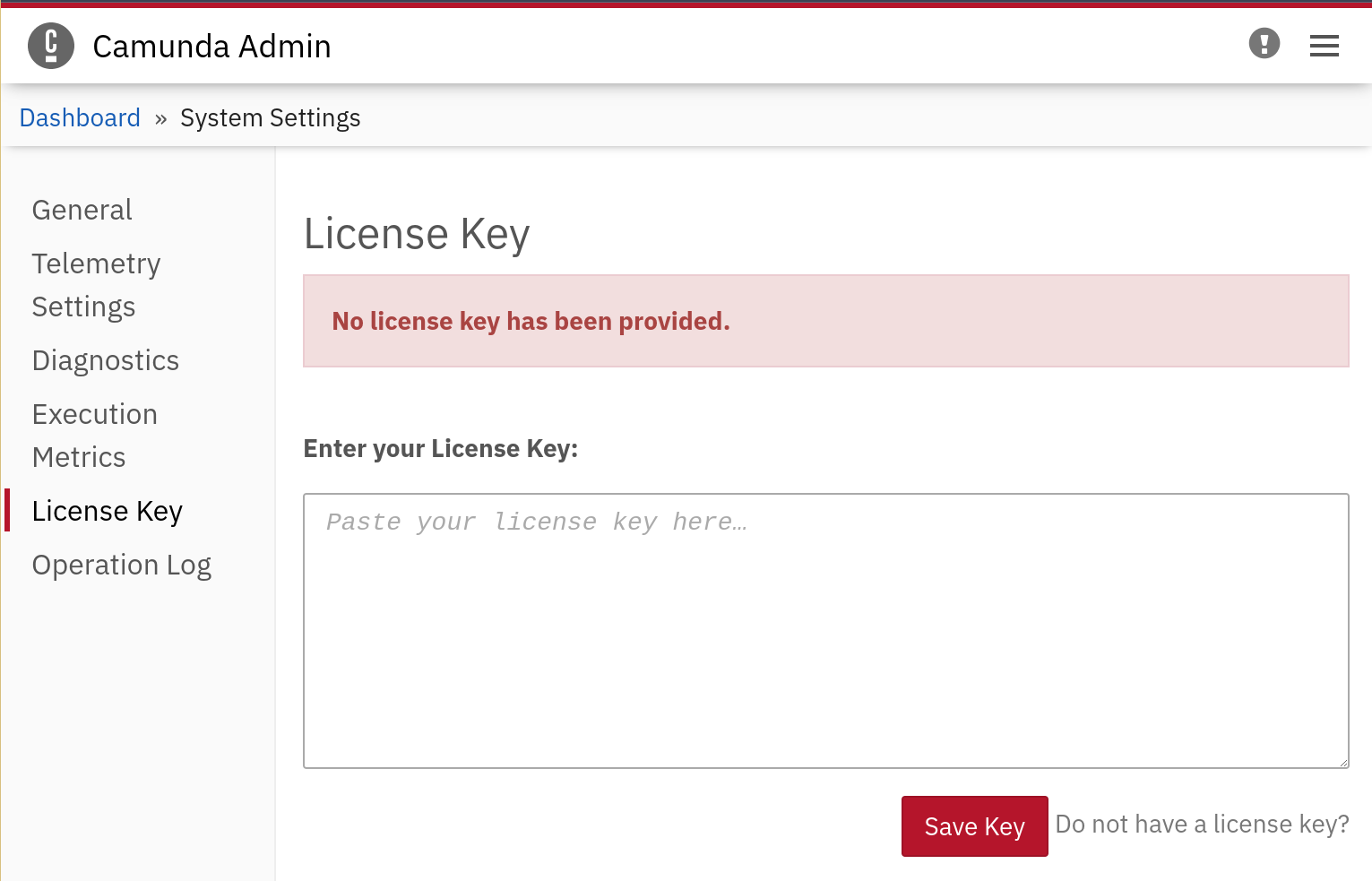Click the 'Enter your License Key:' label
Viewport: 1372px width, 881px height.
tap(440, 448)
